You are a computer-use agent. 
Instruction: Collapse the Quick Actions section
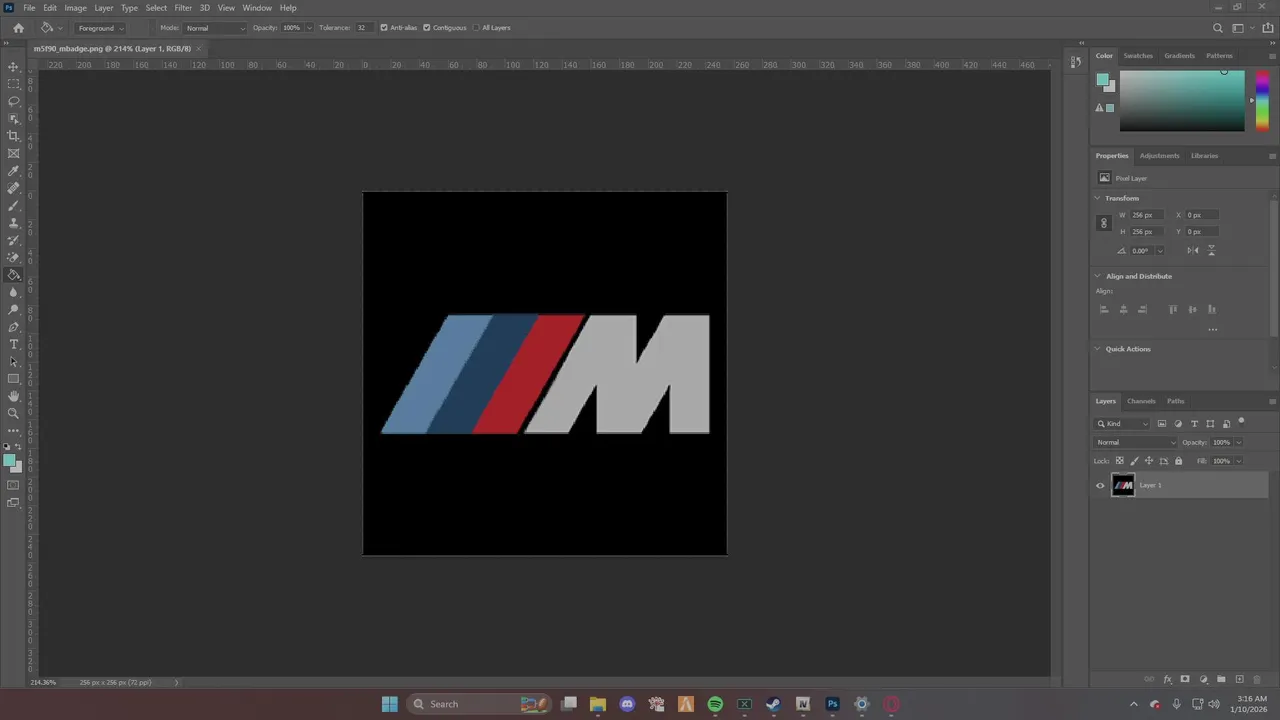click(1098, 349)
